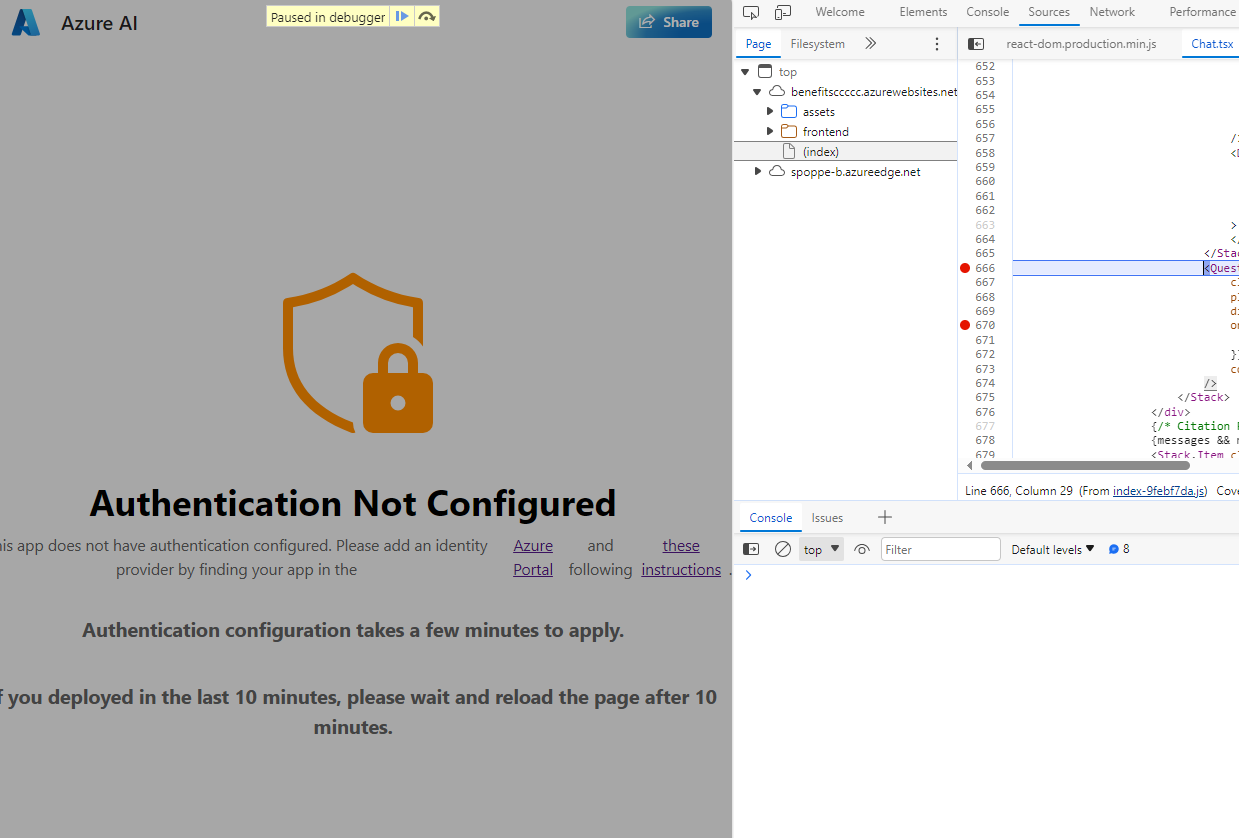Viewport: 1239px width, 838px height.
Task: Expand the spoppe-b.azureedge.net domain arrow
Action: point(757,172)
